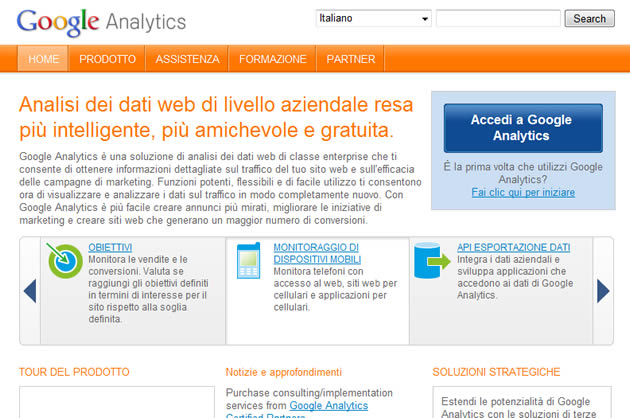630x418 pixels.
Task: Open the HOME tab
Action: click(x=43, y=59)
